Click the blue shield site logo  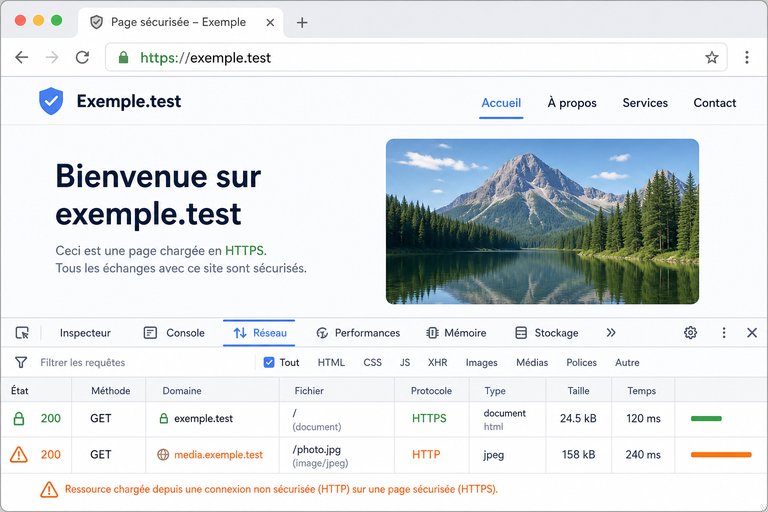click(x=51, y=101)
